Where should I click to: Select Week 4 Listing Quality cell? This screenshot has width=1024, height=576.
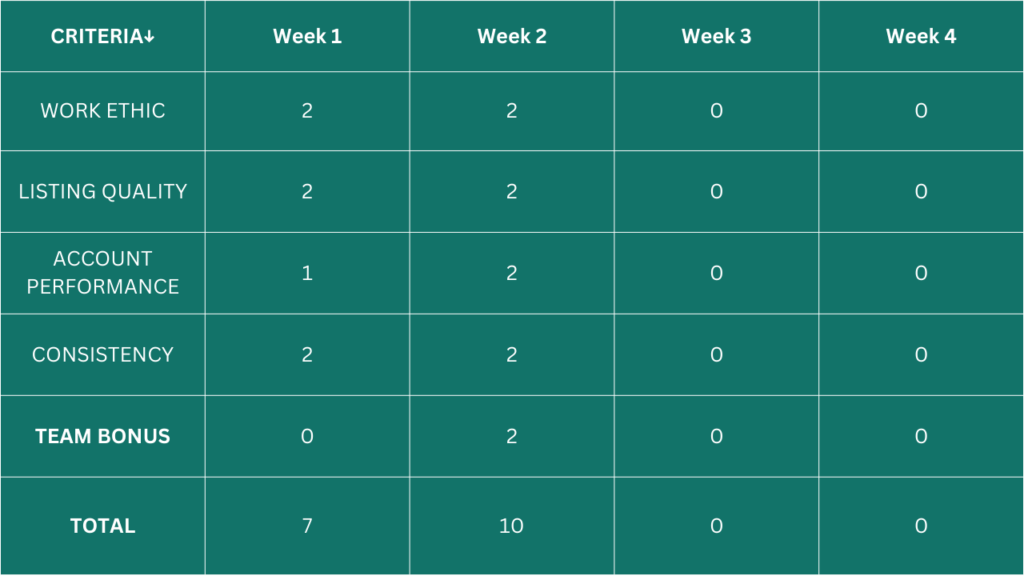[x=921, y=191]
